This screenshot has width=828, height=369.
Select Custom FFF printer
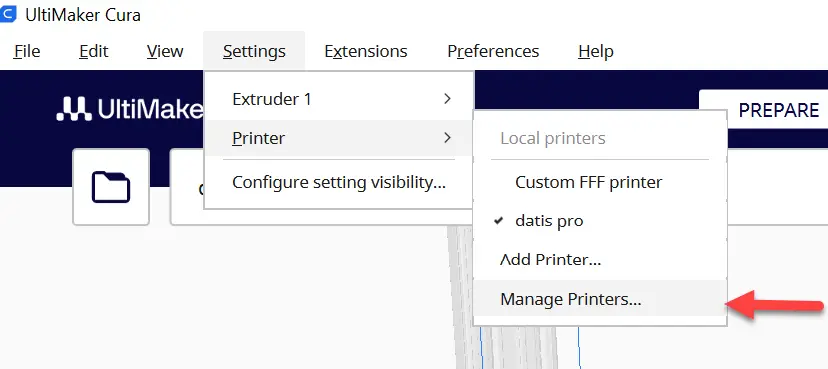[600, 183]
